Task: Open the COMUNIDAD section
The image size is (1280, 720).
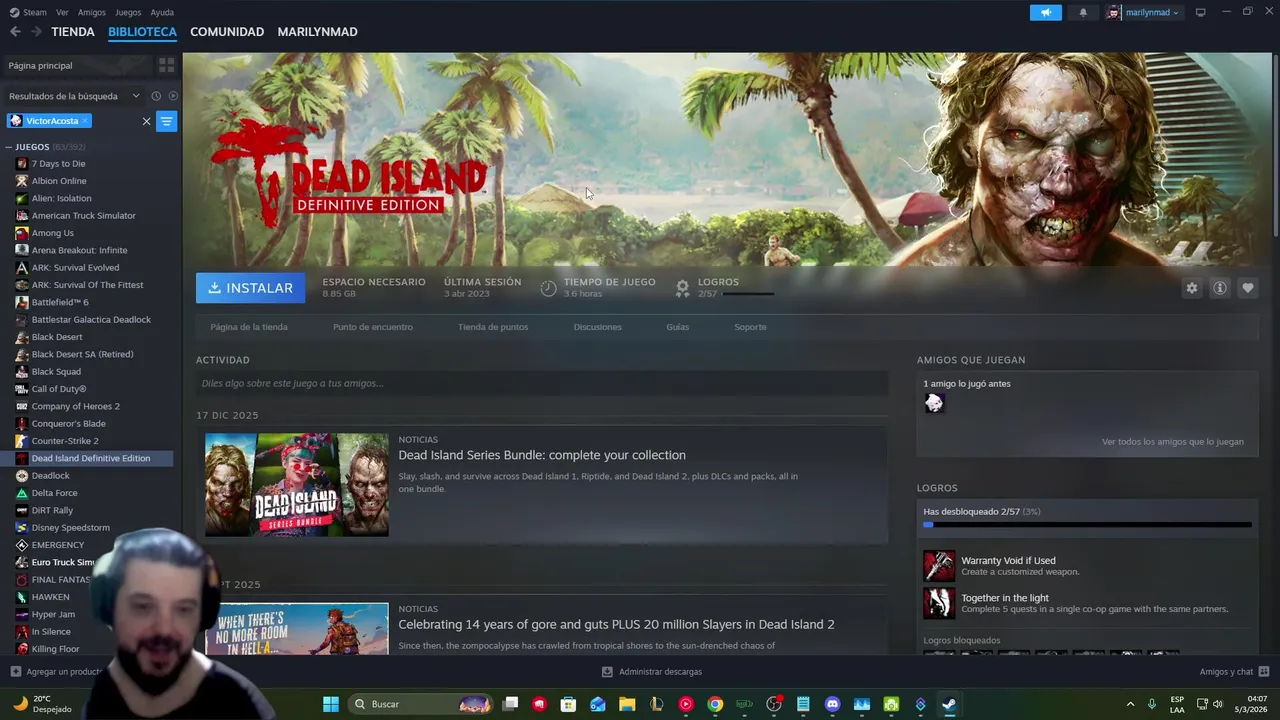Action: [x=227, y=32]
